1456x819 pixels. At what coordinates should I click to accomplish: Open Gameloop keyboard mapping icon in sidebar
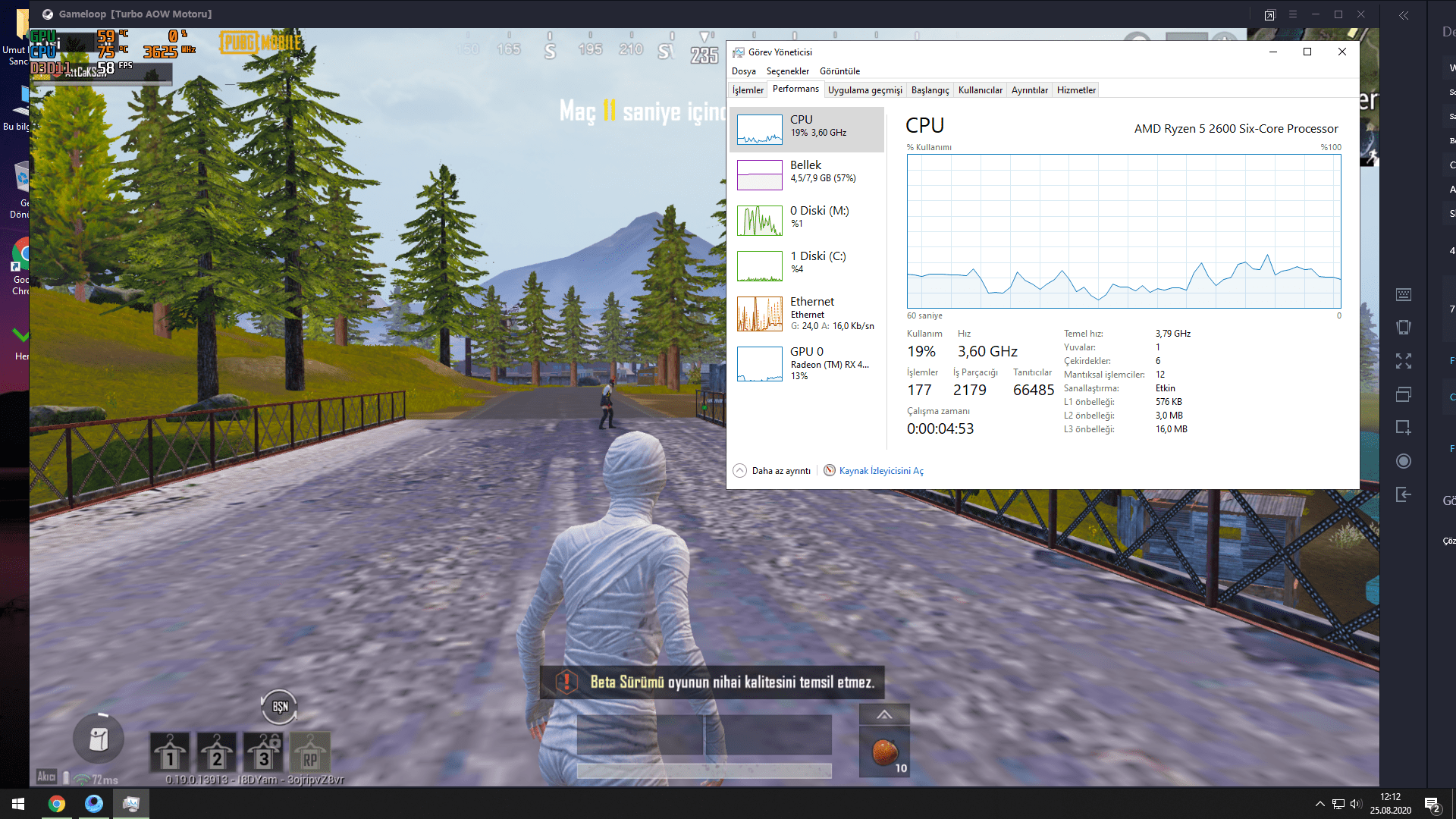tap(1404, 294)
